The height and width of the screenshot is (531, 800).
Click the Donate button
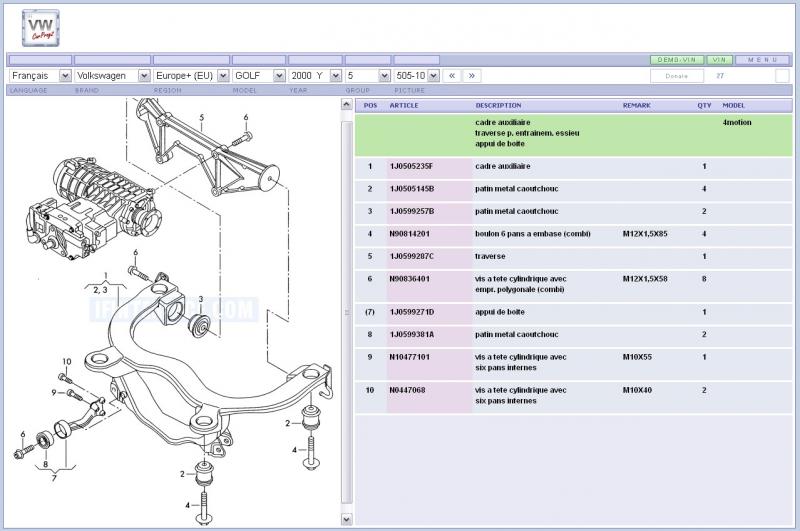tap(677, 76)
